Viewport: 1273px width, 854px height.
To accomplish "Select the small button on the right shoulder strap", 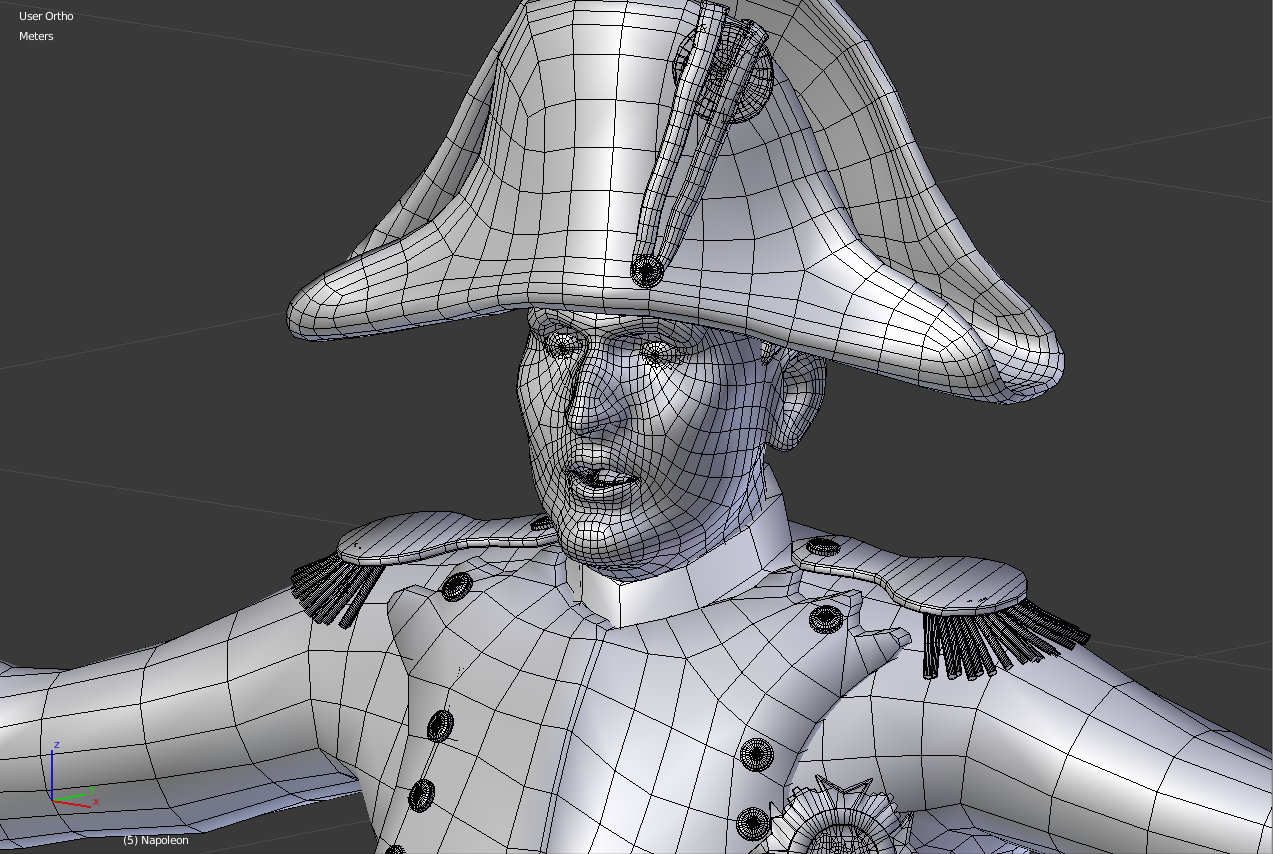I will coord(824,548).
